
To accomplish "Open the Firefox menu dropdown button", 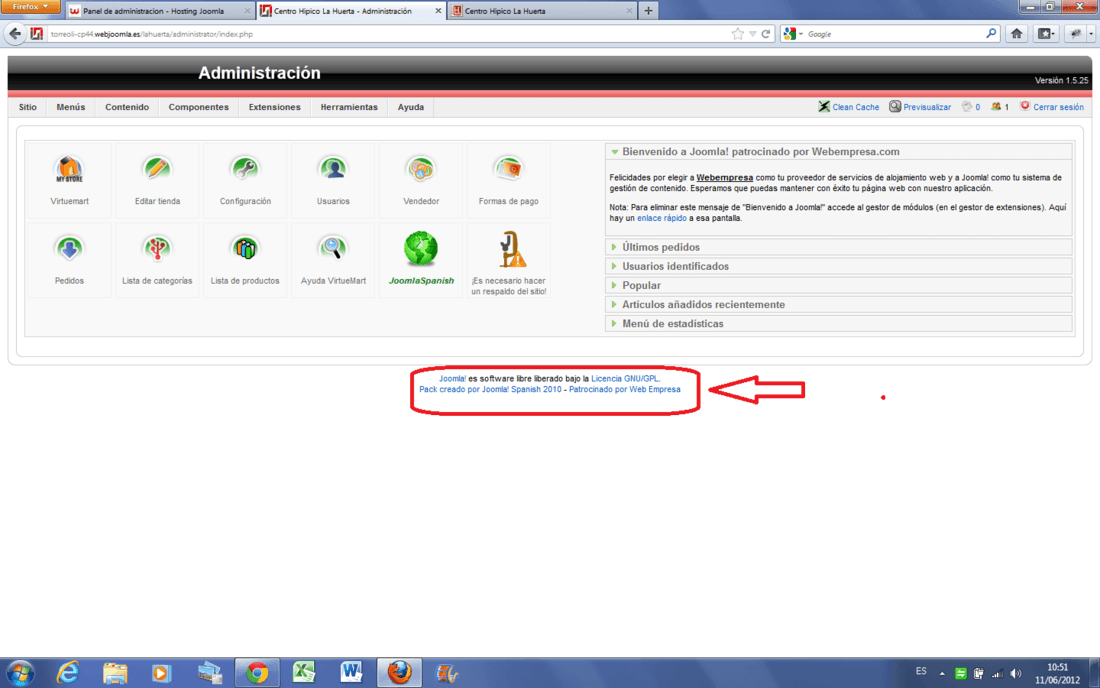I will pyautogui.click(x=30, y=7).
